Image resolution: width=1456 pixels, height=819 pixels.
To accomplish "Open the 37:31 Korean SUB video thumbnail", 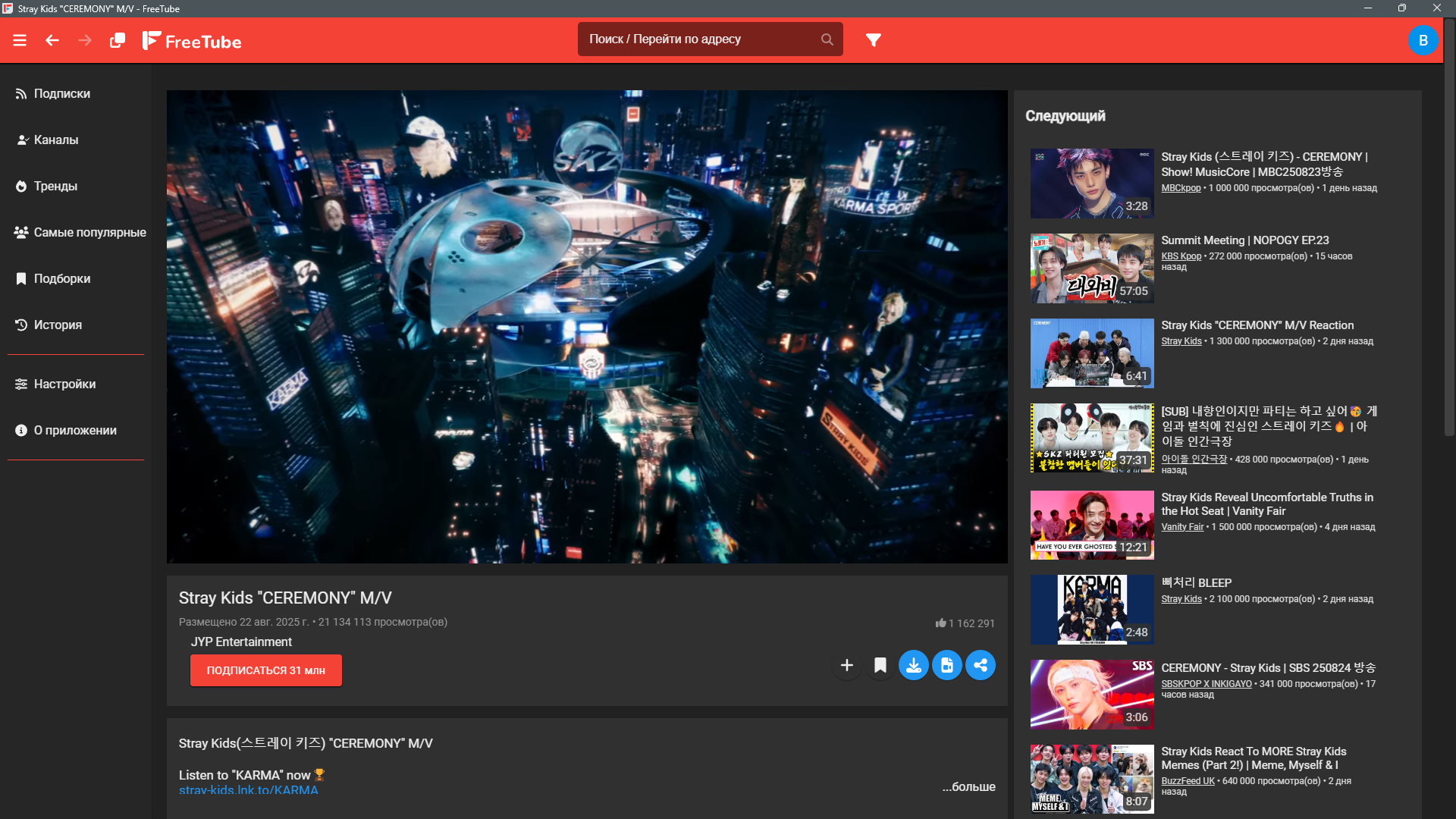I will (1092, 438).
